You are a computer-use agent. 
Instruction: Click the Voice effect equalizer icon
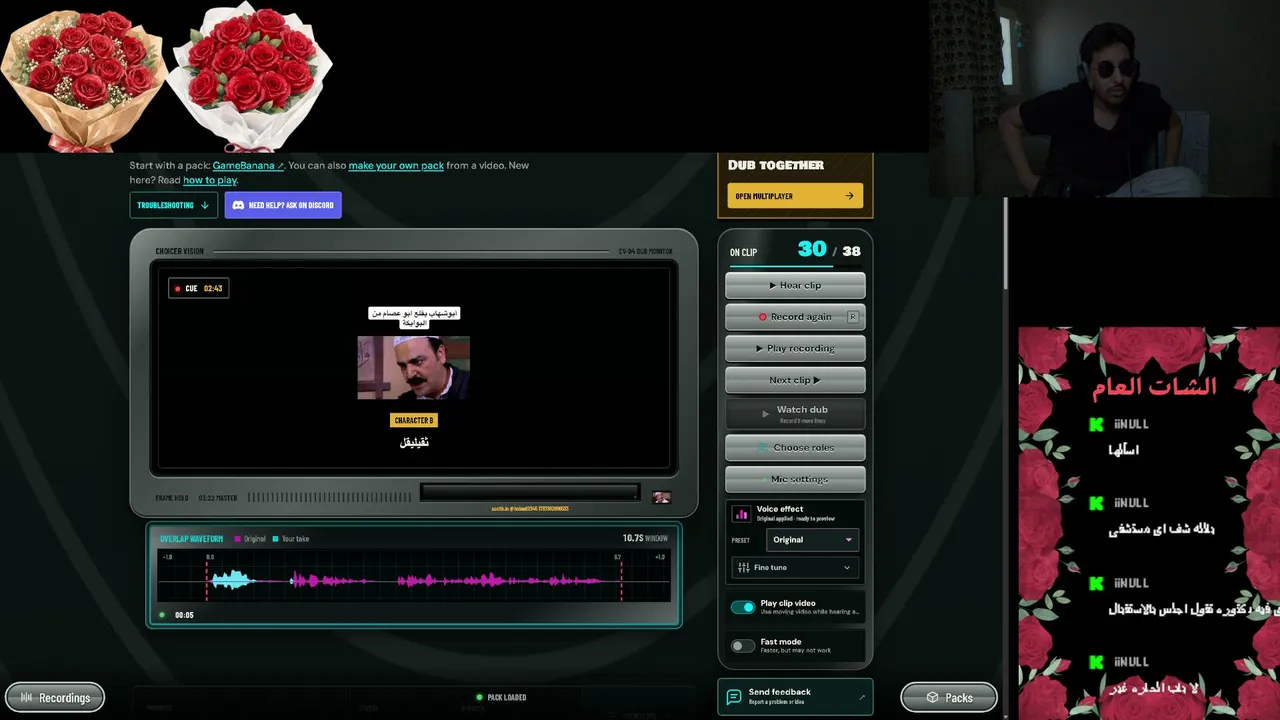(x=741, y=514)
